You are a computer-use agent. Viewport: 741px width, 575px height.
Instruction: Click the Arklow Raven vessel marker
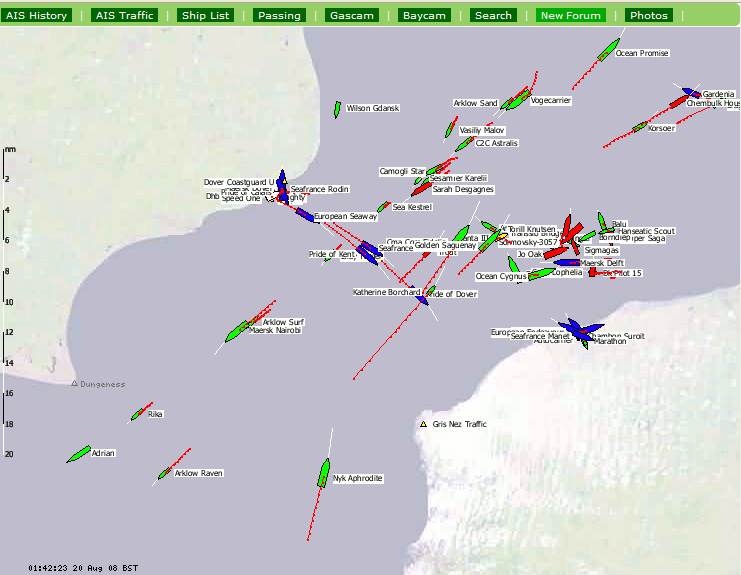pyautogui.click(x=165, y=473)
